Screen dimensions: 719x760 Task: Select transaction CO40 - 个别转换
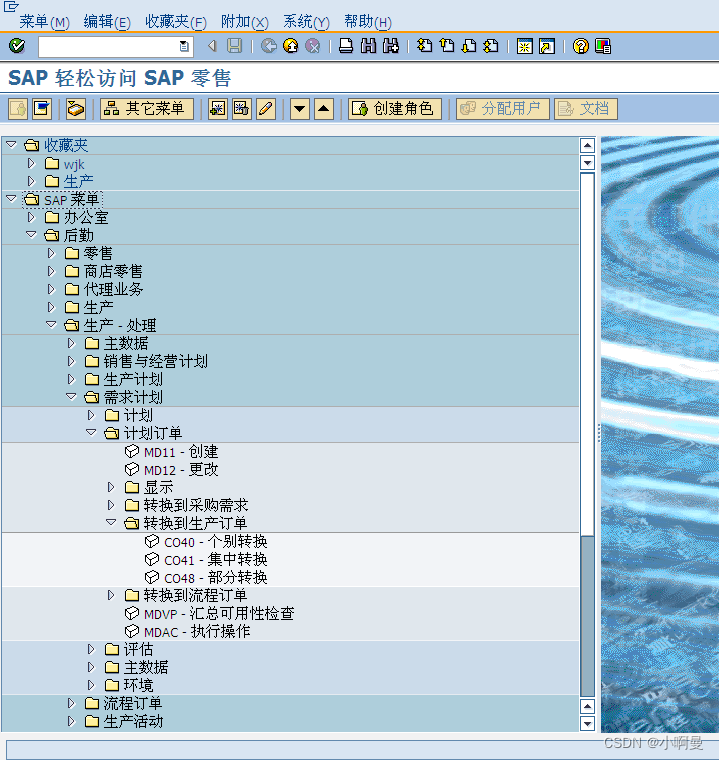click(216, 541)
